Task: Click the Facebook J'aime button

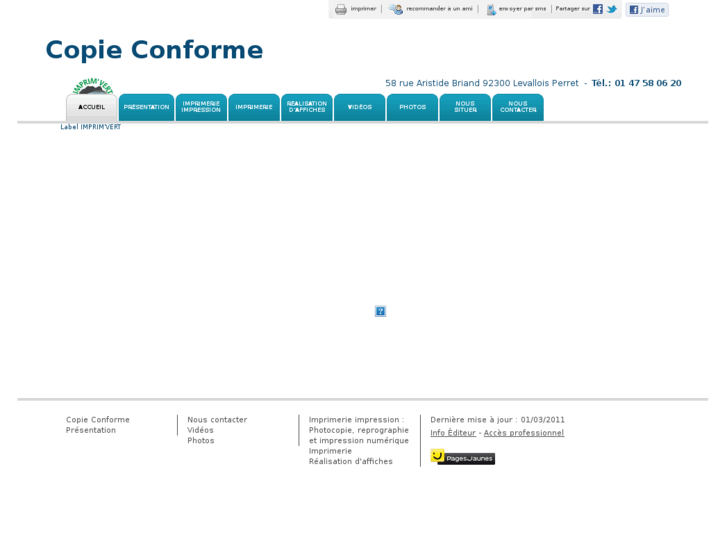Action: [647, 10]
